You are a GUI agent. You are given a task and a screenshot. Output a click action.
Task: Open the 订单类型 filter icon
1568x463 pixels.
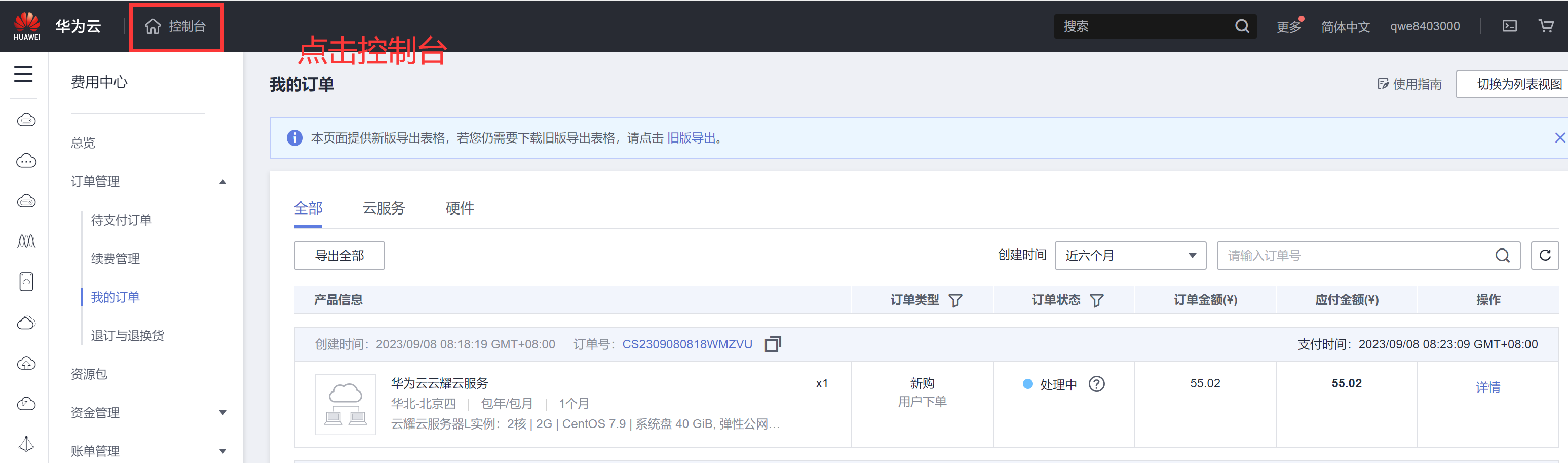pyautogui.click(x=955, y=300)
